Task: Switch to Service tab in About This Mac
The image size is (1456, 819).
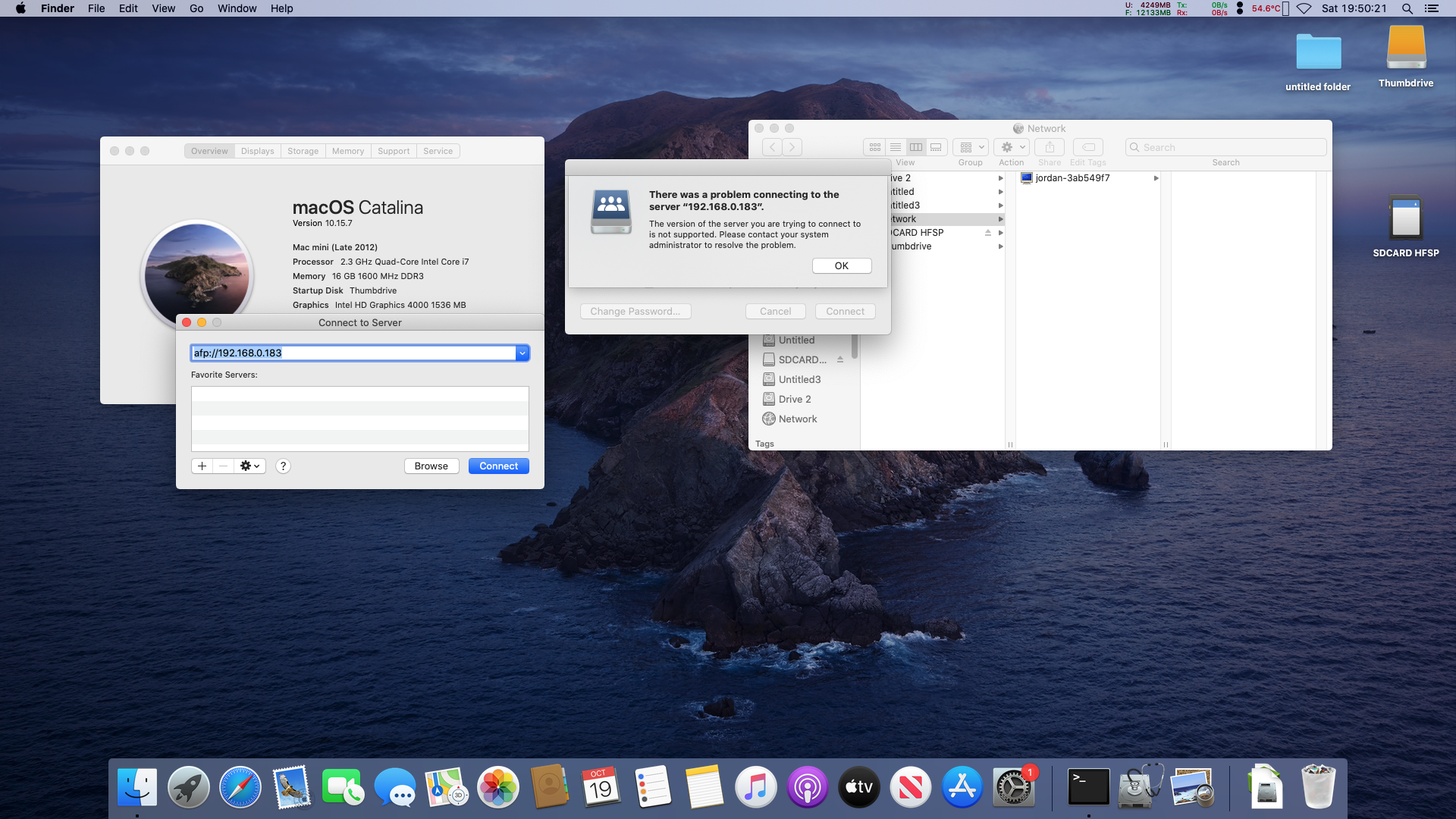Action: point(438,151)
